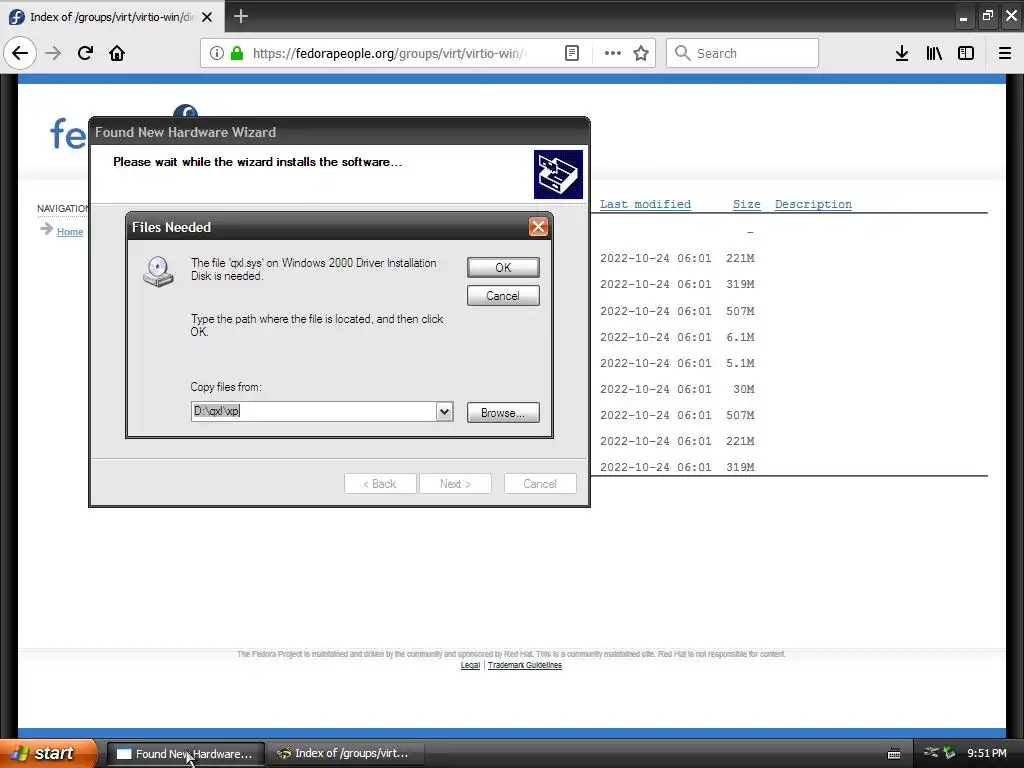Viewport: 1024px width, 768px height.
Task: Click the keyboard icon in system tray
Action: coord(894,754)
